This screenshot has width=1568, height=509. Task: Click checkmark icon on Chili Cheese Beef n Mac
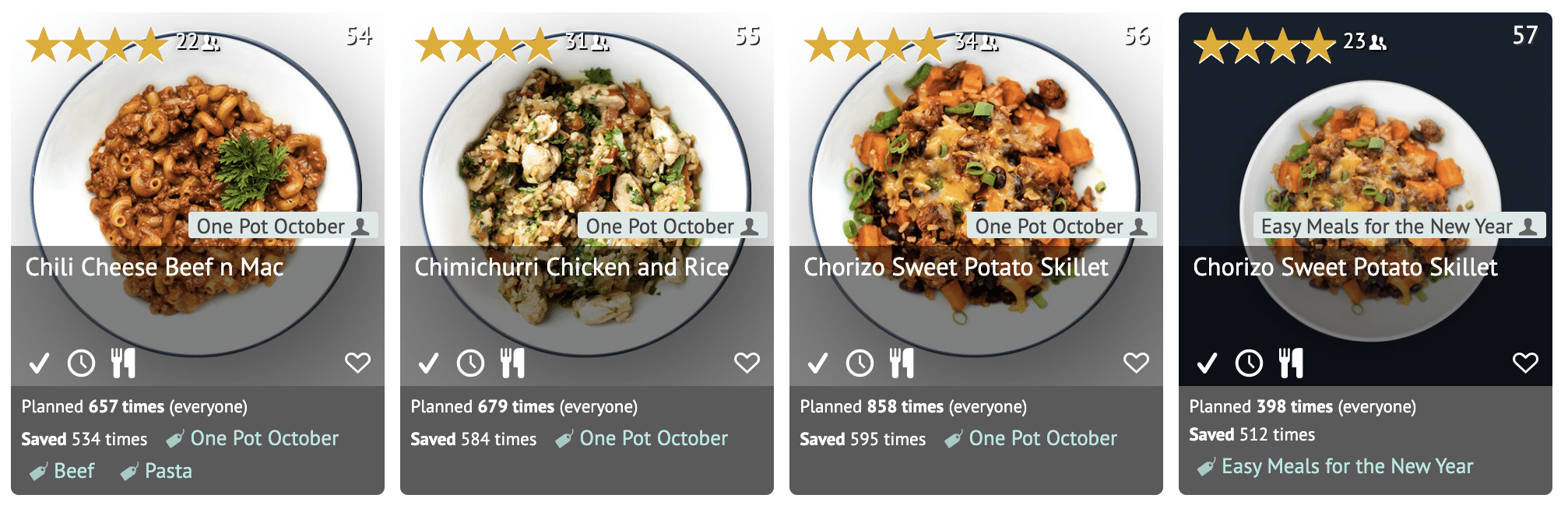(x=39, y=363)
